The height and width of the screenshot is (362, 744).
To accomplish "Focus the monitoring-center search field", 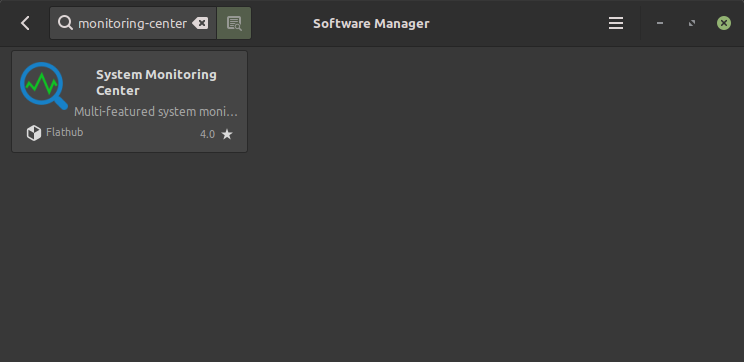I will [133, 23].
